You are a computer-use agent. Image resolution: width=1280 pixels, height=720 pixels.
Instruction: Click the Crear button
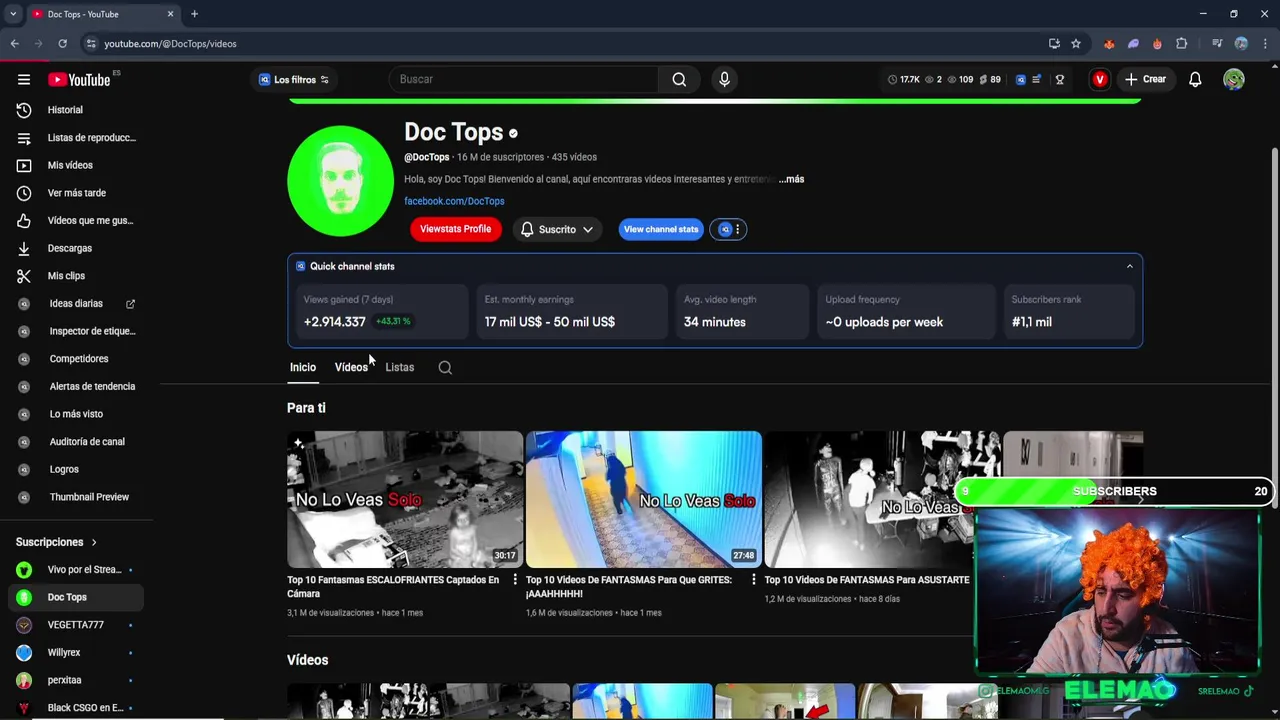[x=1144, y=80]
